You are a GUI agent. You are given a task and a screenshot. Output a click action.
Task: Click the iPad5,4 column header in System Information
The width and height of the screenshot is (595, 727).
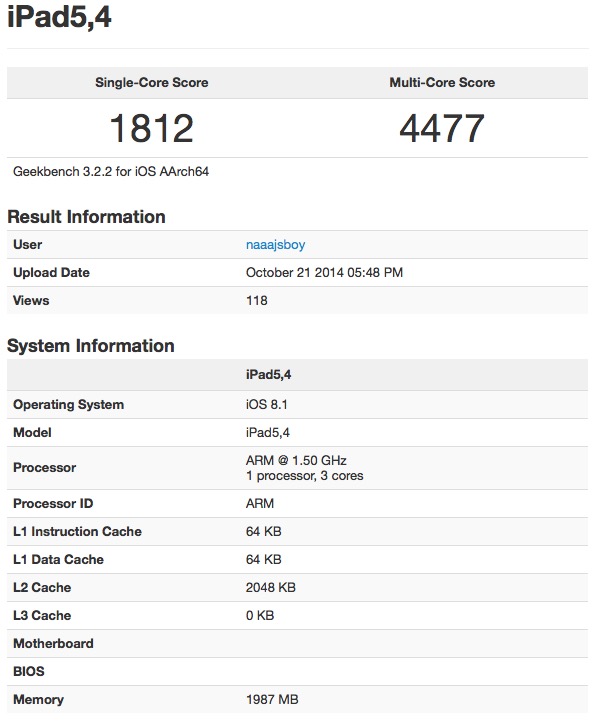pos(269,375)
